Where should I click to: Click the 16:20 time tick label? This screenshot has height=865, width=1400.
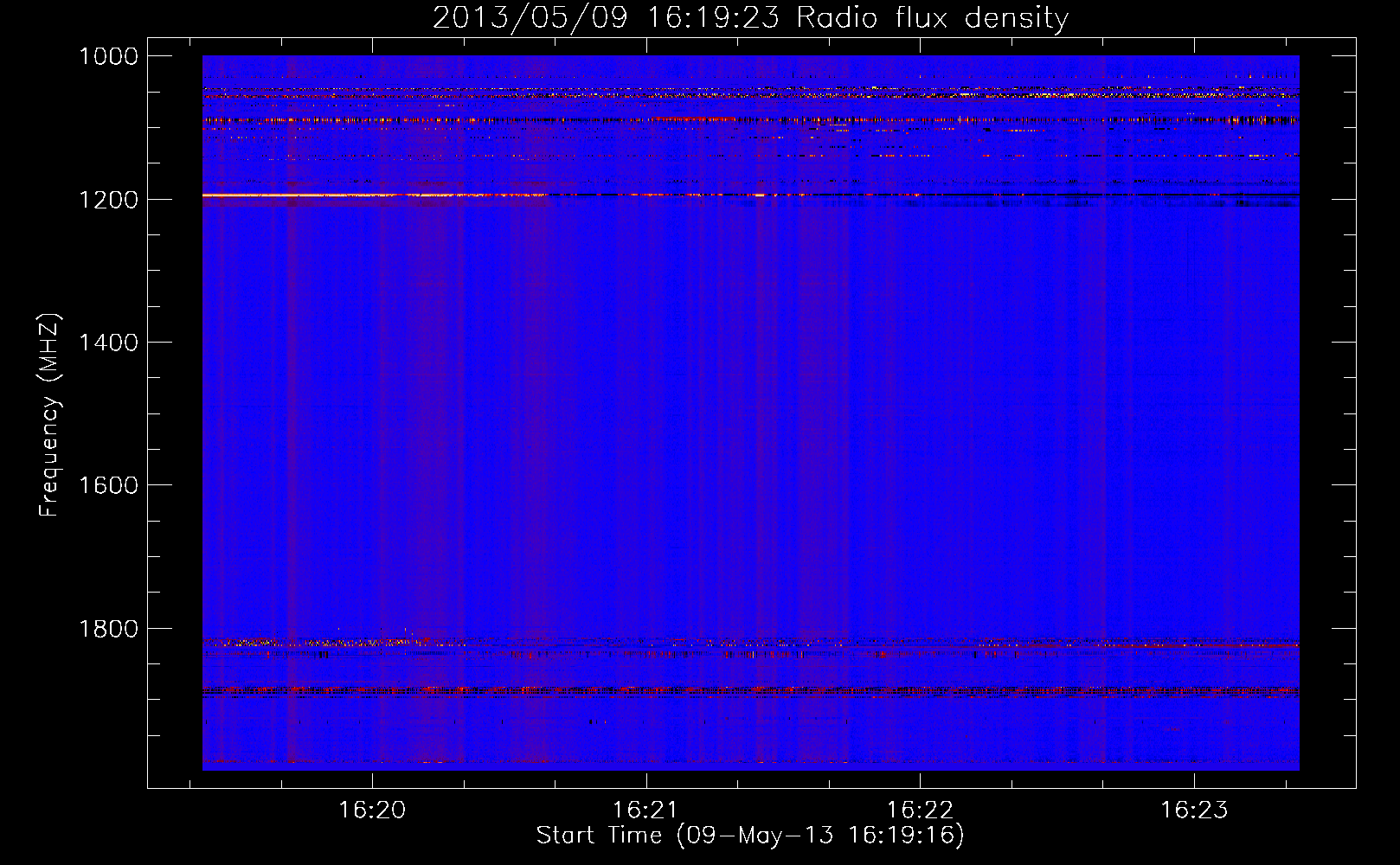372,810
